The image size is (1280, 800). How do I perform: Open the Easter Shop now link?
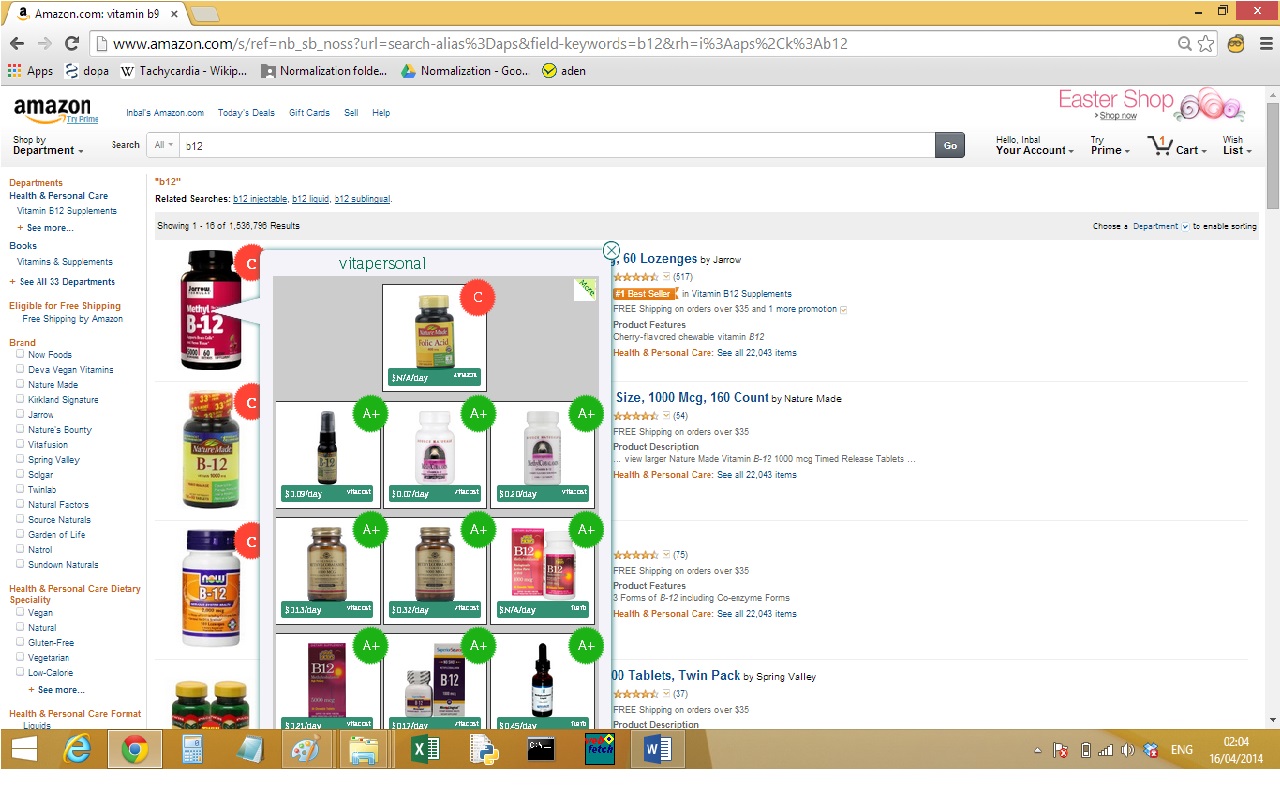(1119, 116)
